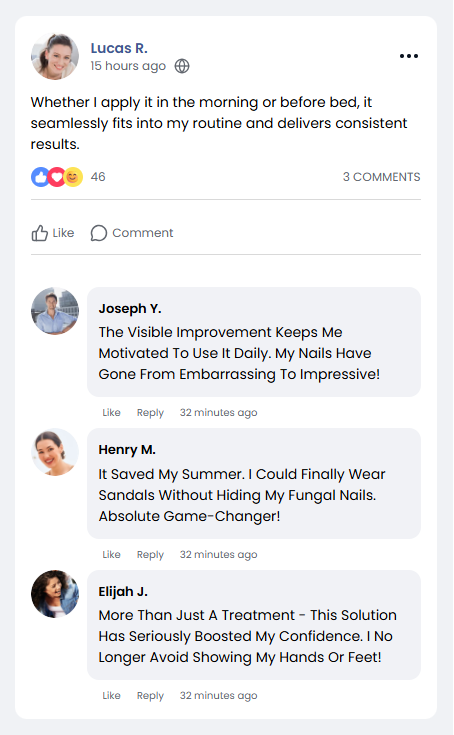Click the globe public visibility icon
The image size is (454, 735).
tap(182, 66)
